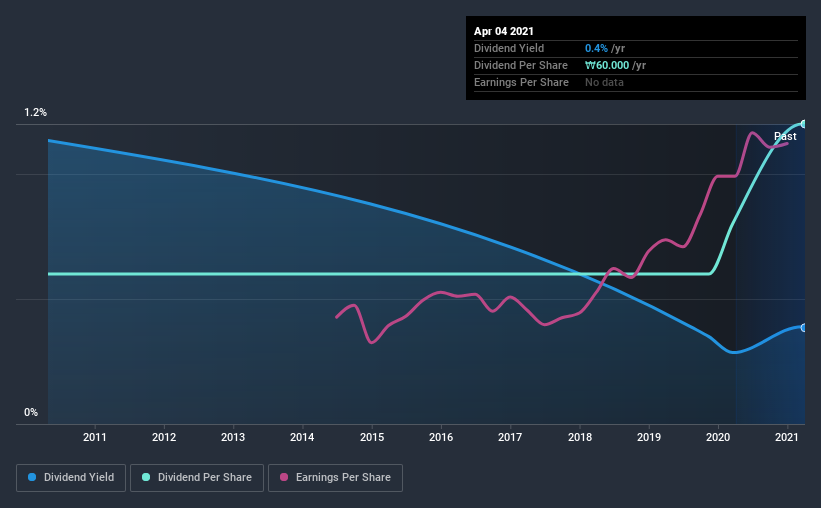Click the teal Dividend Per Share legend dot
The image size is (821, 508).
point(146,477)
